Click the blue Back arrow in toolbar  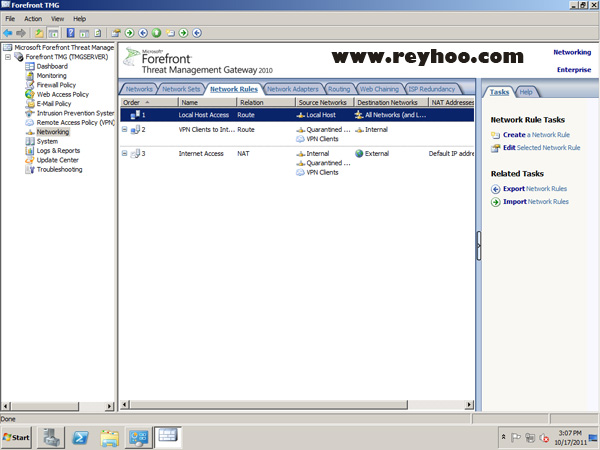(8, 33)
